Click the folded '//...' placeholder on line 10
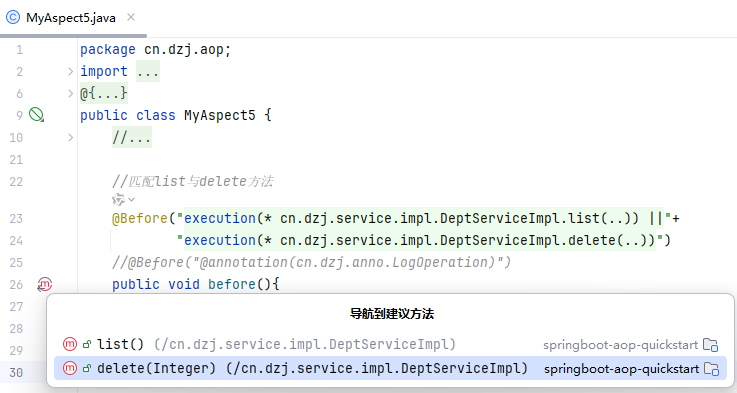The width and height of the screenshot is (737, 393). pos(132,137)
